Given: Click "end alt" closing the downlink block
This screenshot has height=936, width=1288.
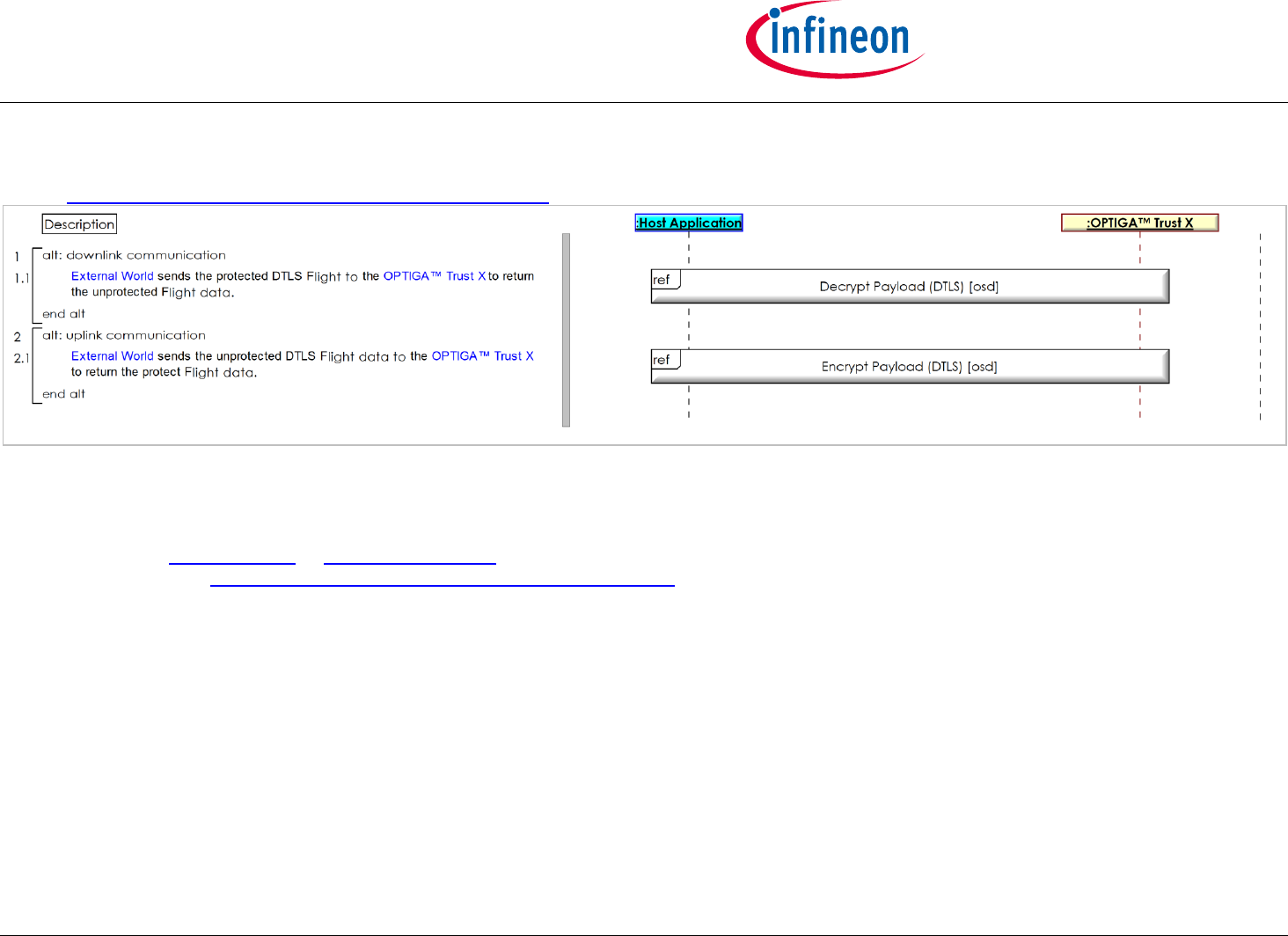Looking at the screenshot, I should (x=63, y=314).
